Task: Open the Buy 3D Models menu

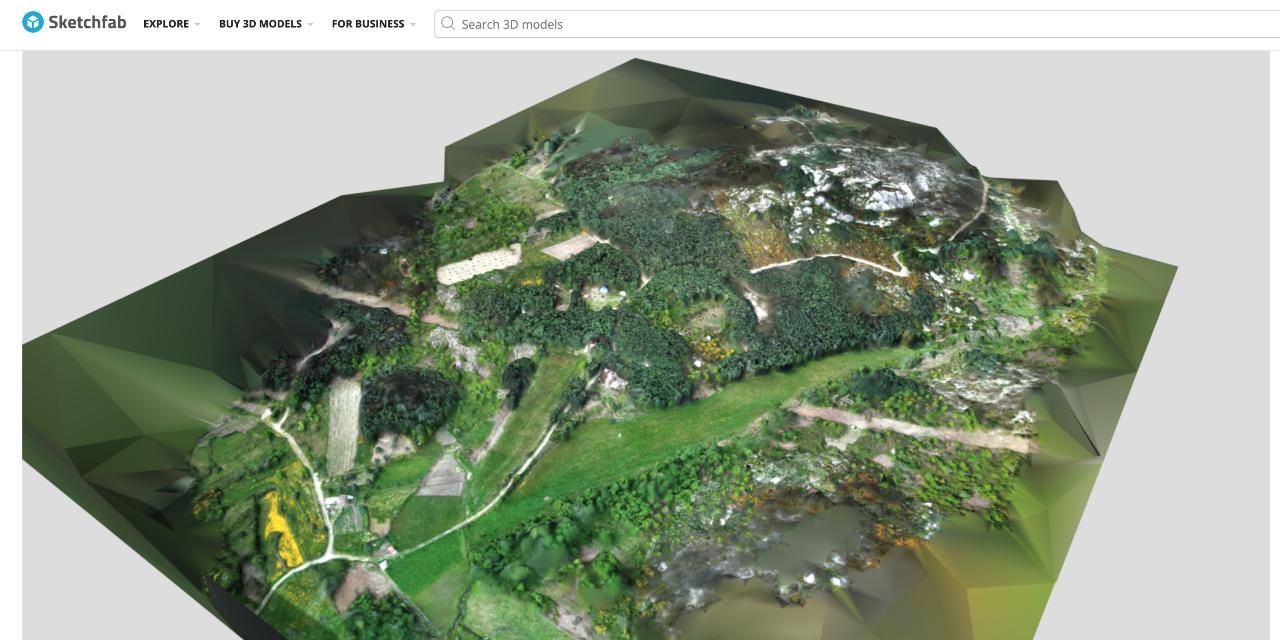Action: point(260,24)
